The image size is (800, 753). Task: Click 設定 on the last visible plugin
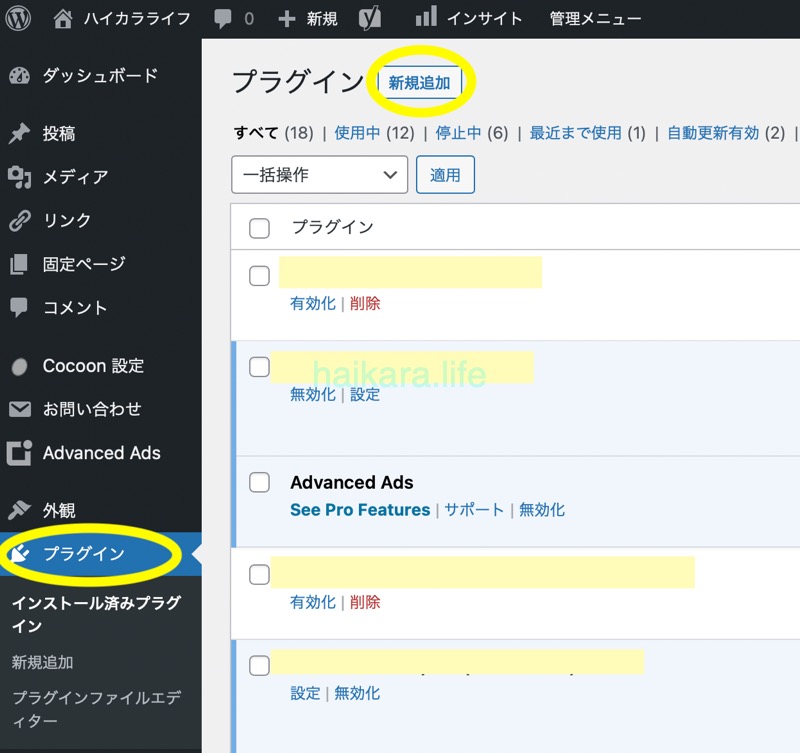point(305,693)
